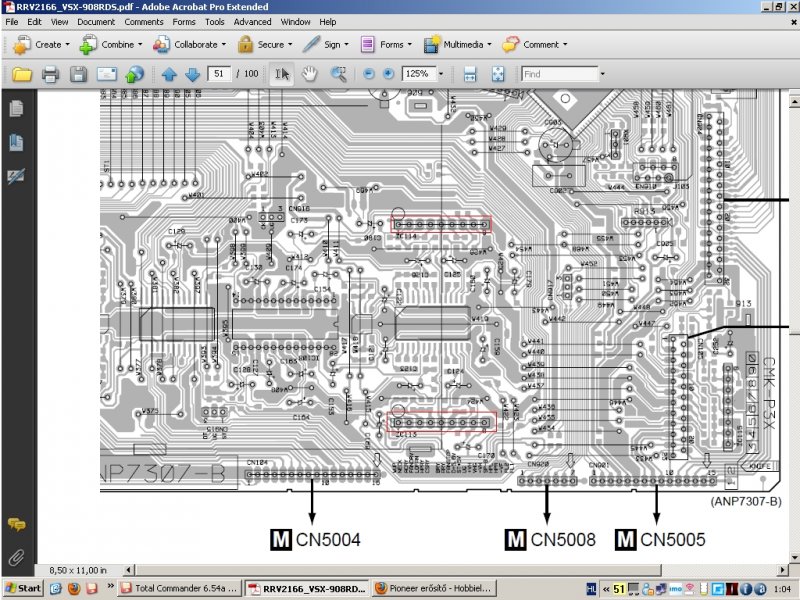Choose the Select tool cursor icon

coord(282,74)
